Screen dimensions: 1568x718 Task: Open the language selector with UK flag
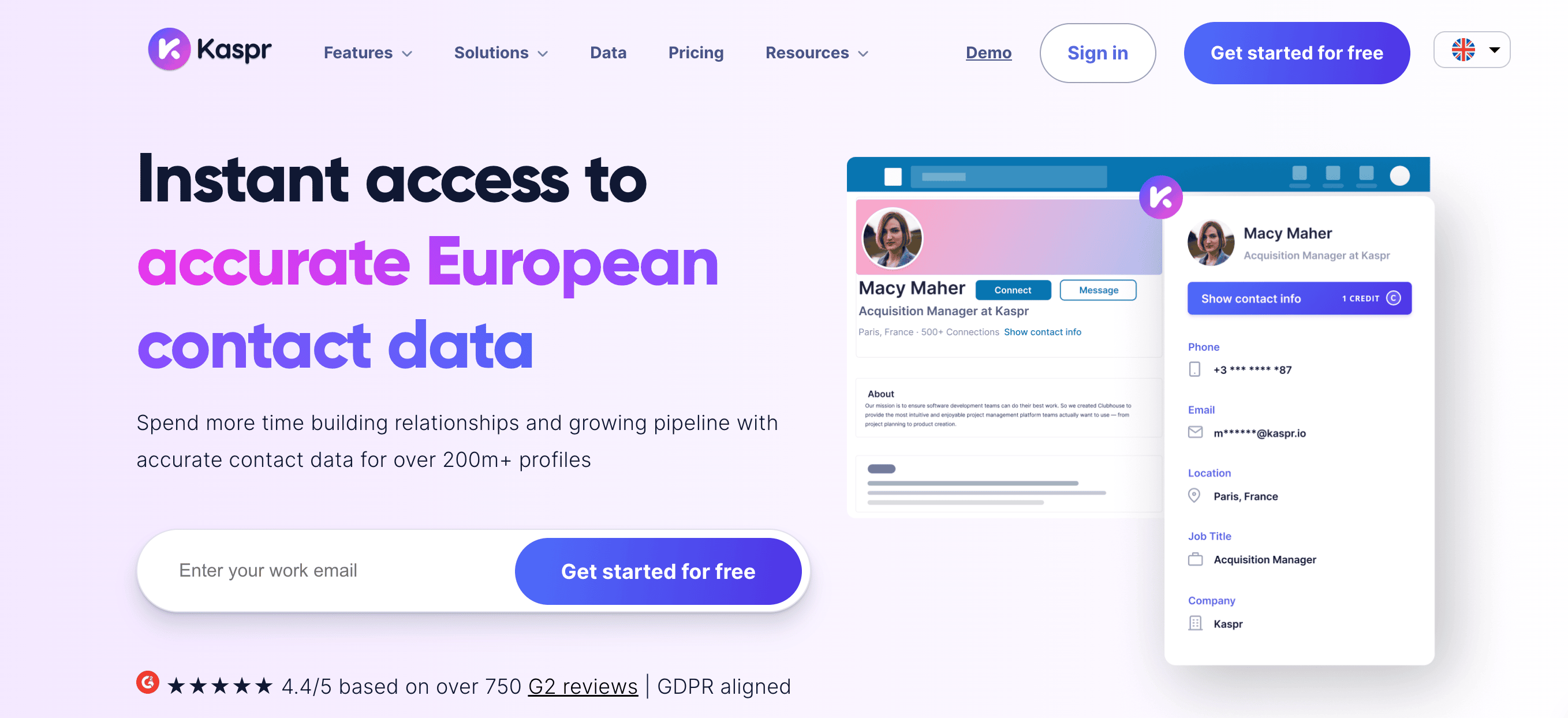coord(1472,50)
